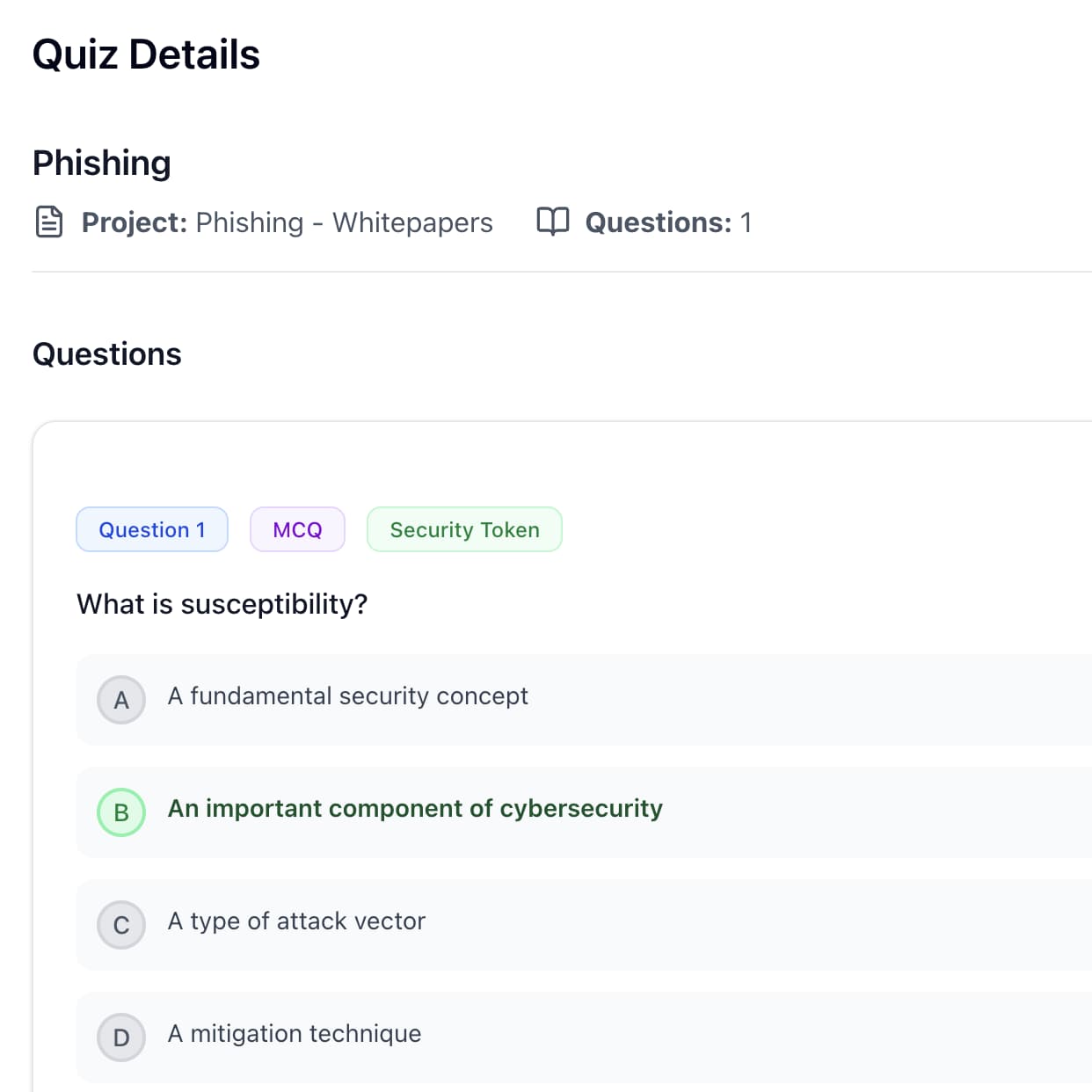This screenshot has height=1092, width=1092.
Task: Click the open book icon beside Questions
Action: 553,222
